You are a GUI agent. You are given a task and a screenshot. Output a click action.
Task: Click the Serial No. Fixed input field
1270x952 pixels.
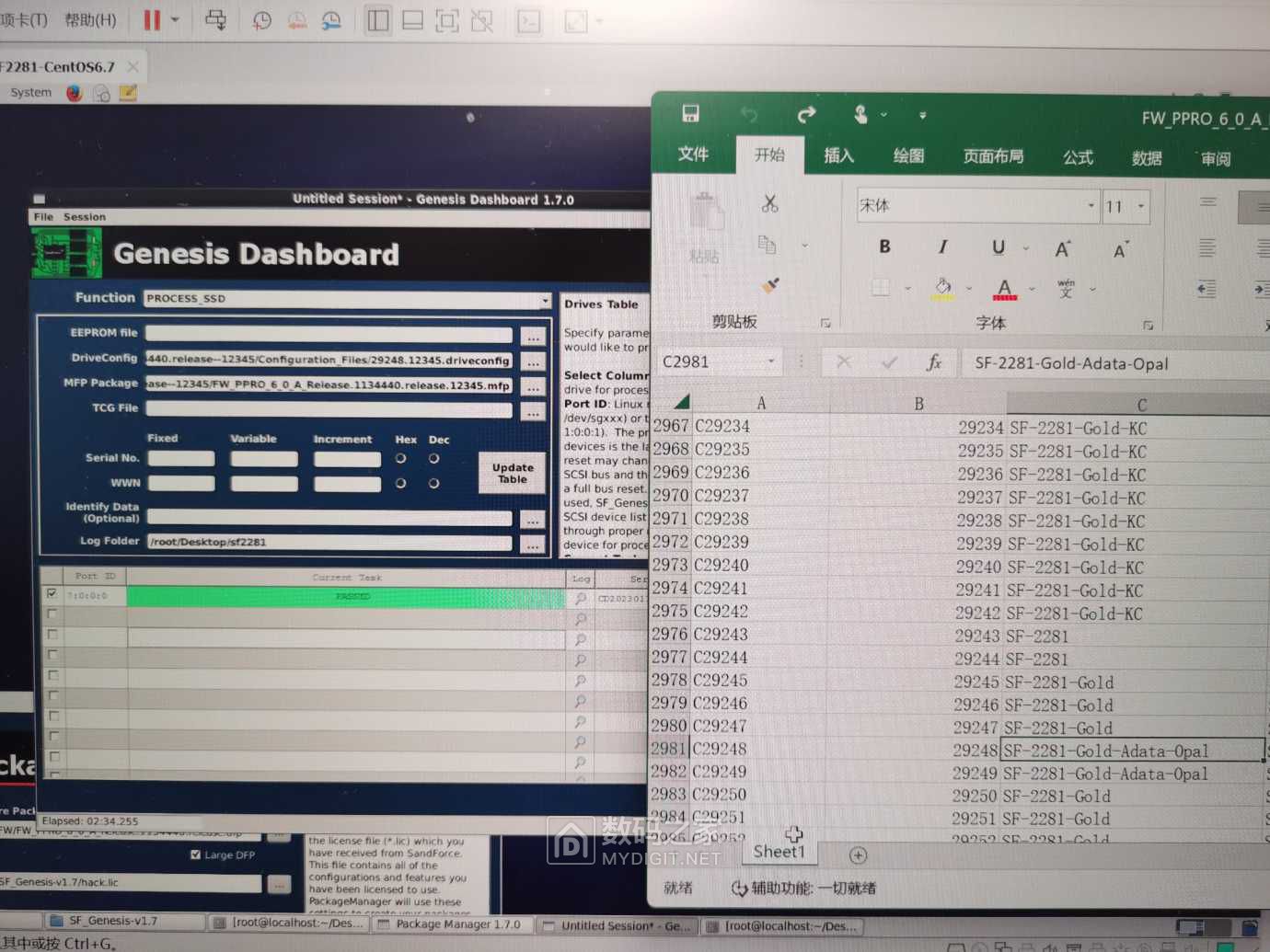[181, 458]
